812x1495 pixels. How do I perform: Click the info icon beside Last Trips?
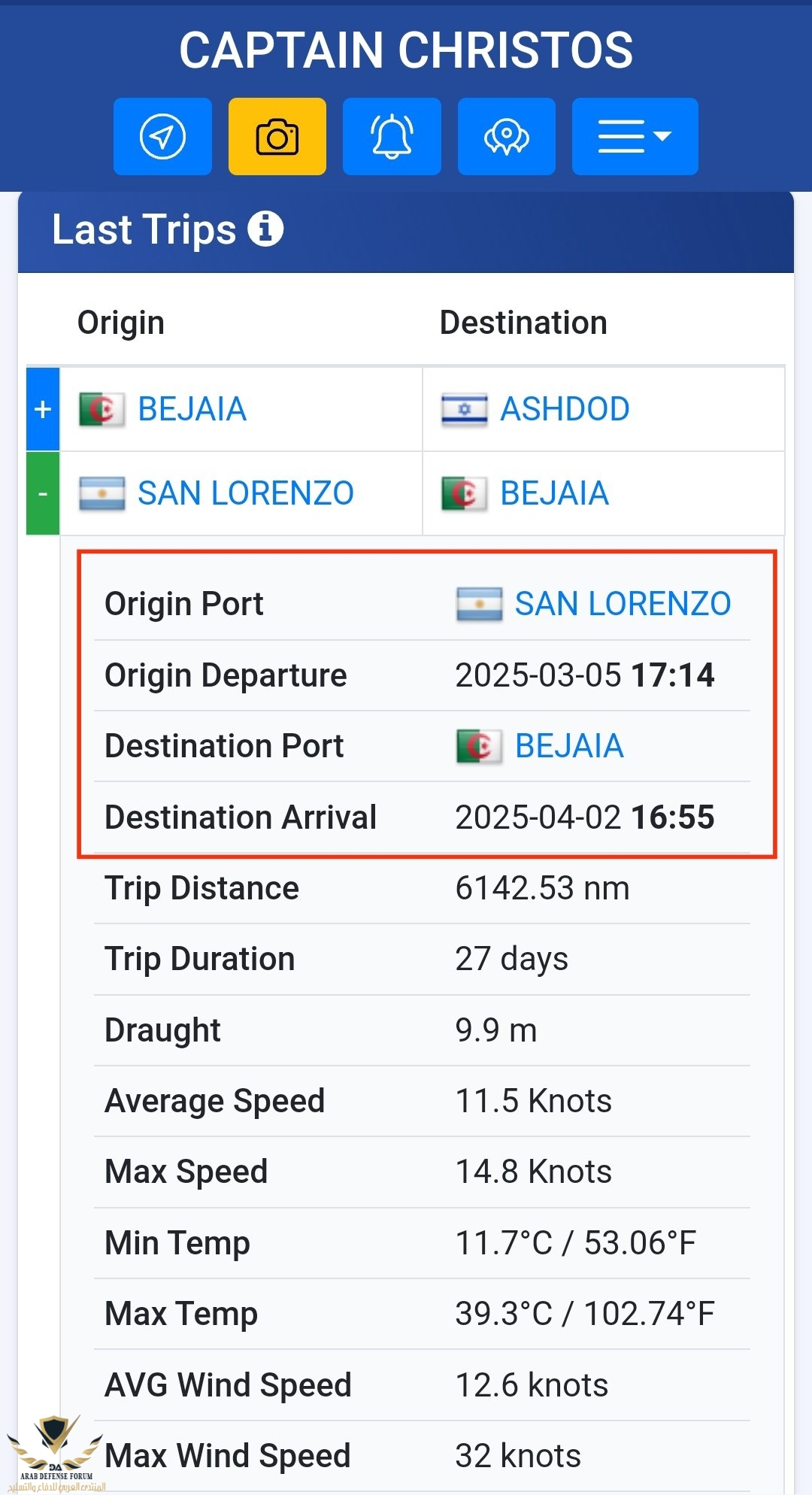[265, 229]
